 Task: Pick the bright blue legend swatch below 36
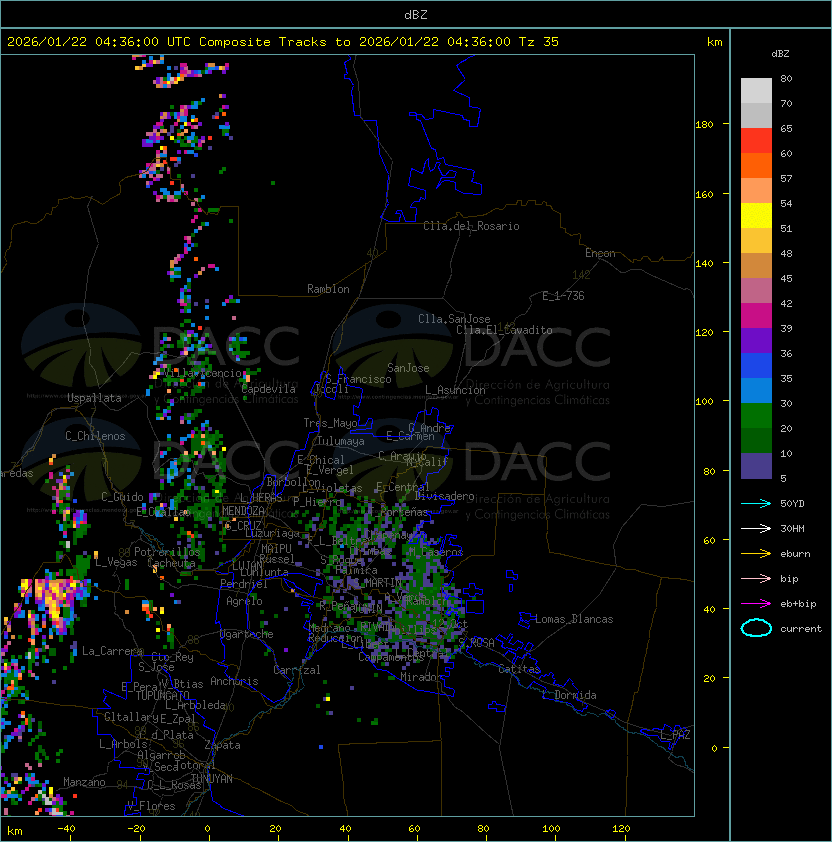[x=756, y=366]
